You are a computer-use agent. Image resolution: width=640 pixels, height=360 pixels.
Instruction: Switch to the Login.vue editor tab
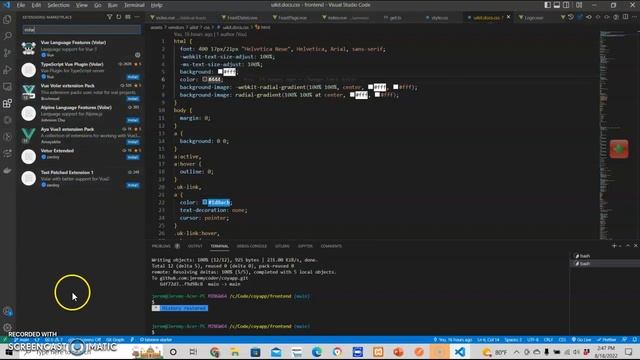[x=533, y=18]
